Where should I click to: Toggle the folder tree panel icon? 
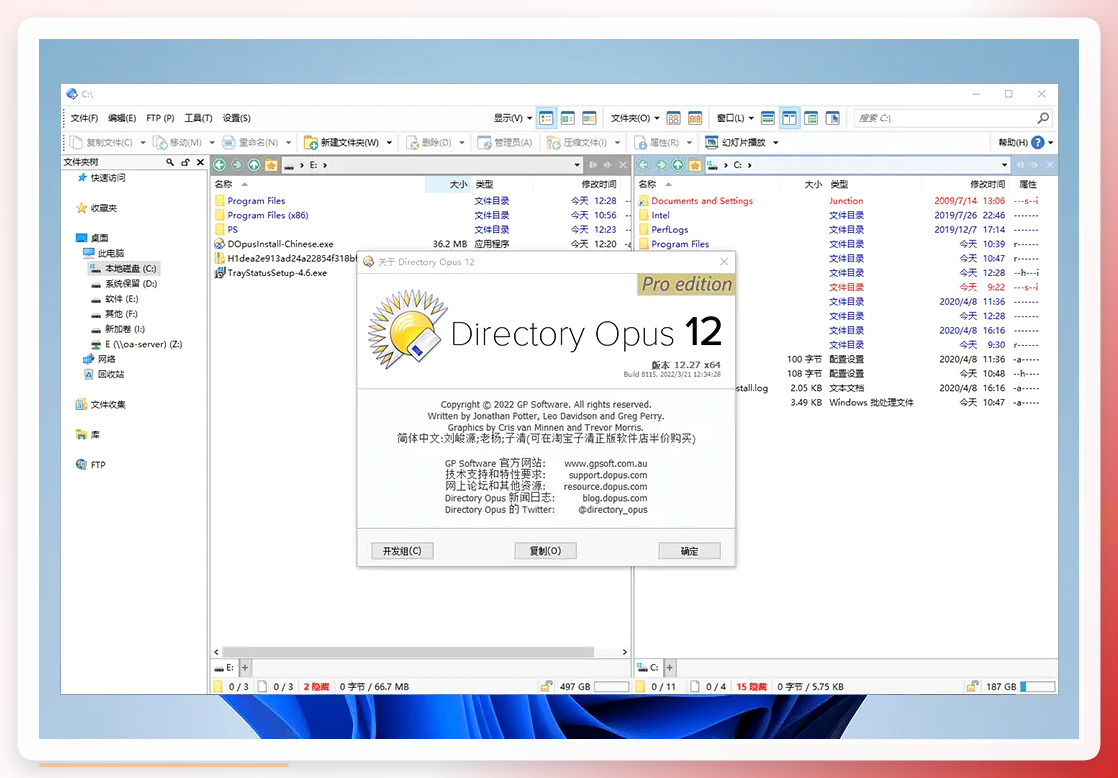click(x=811, y=118)
